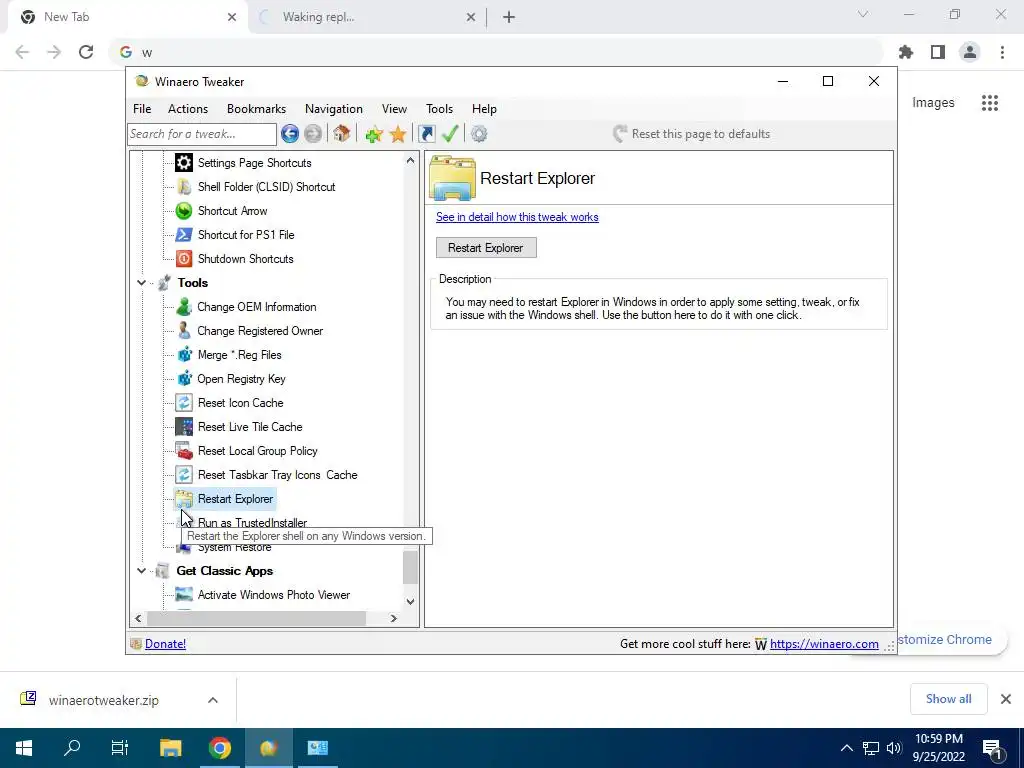Switch to the Waking repl... browser tab
1024x768 pixels.
click(367, 17)
